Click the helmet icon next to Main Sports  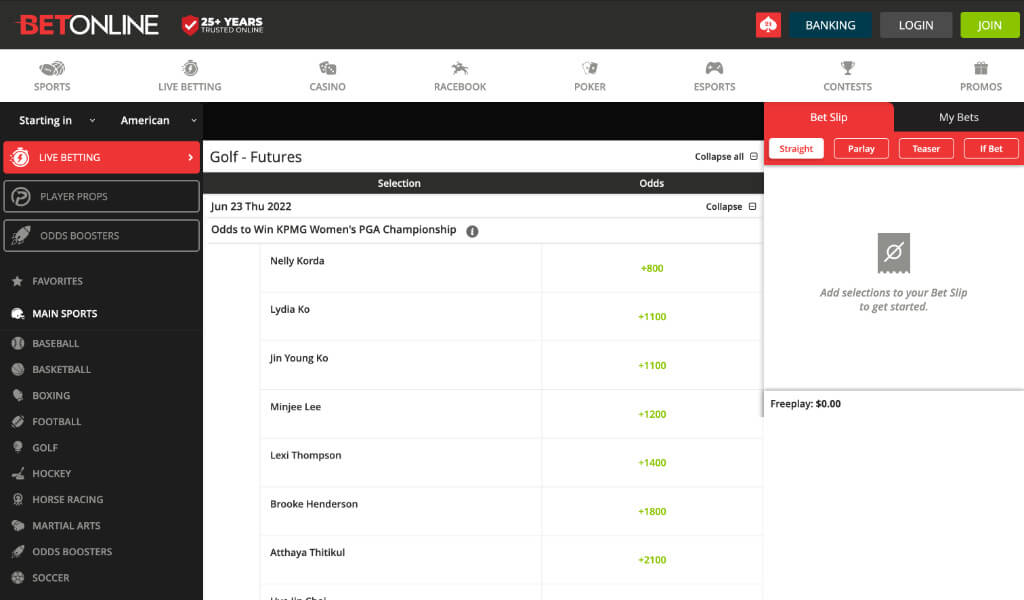(x=18, y=313)
